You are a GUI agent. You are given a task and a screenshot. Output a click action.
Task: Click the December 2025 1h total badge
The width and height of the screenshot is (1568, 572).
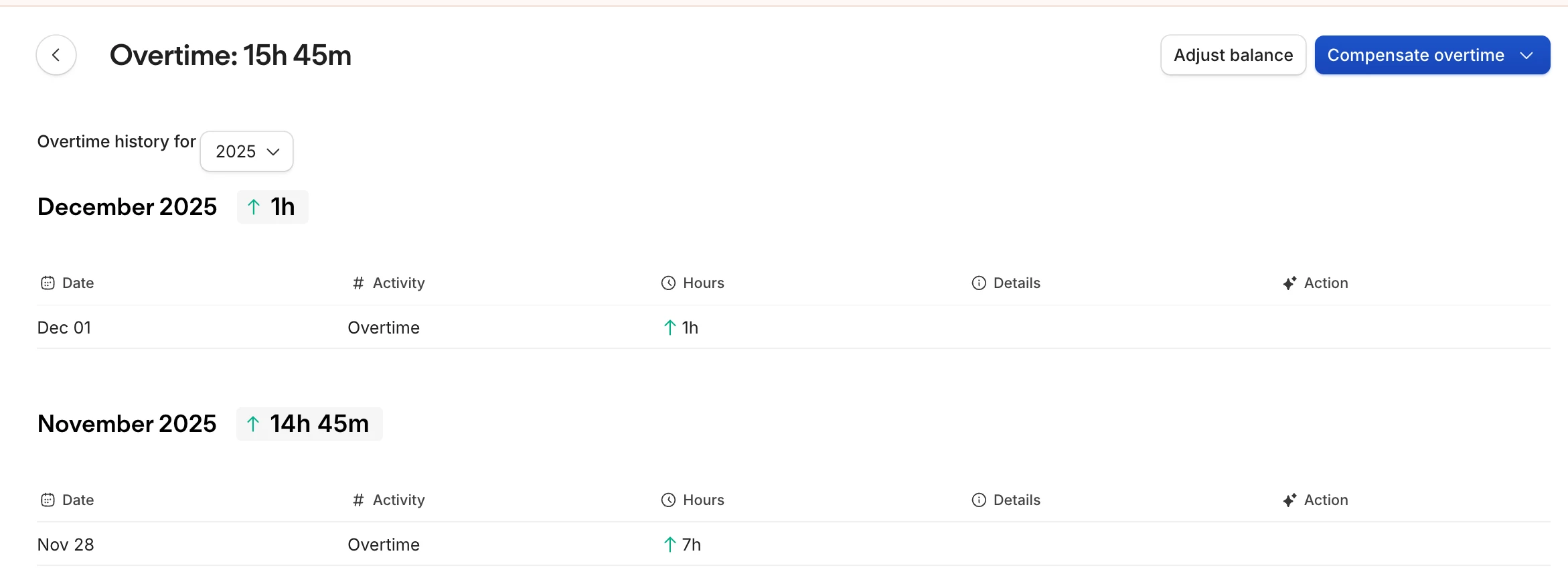(x=272, y=207)
